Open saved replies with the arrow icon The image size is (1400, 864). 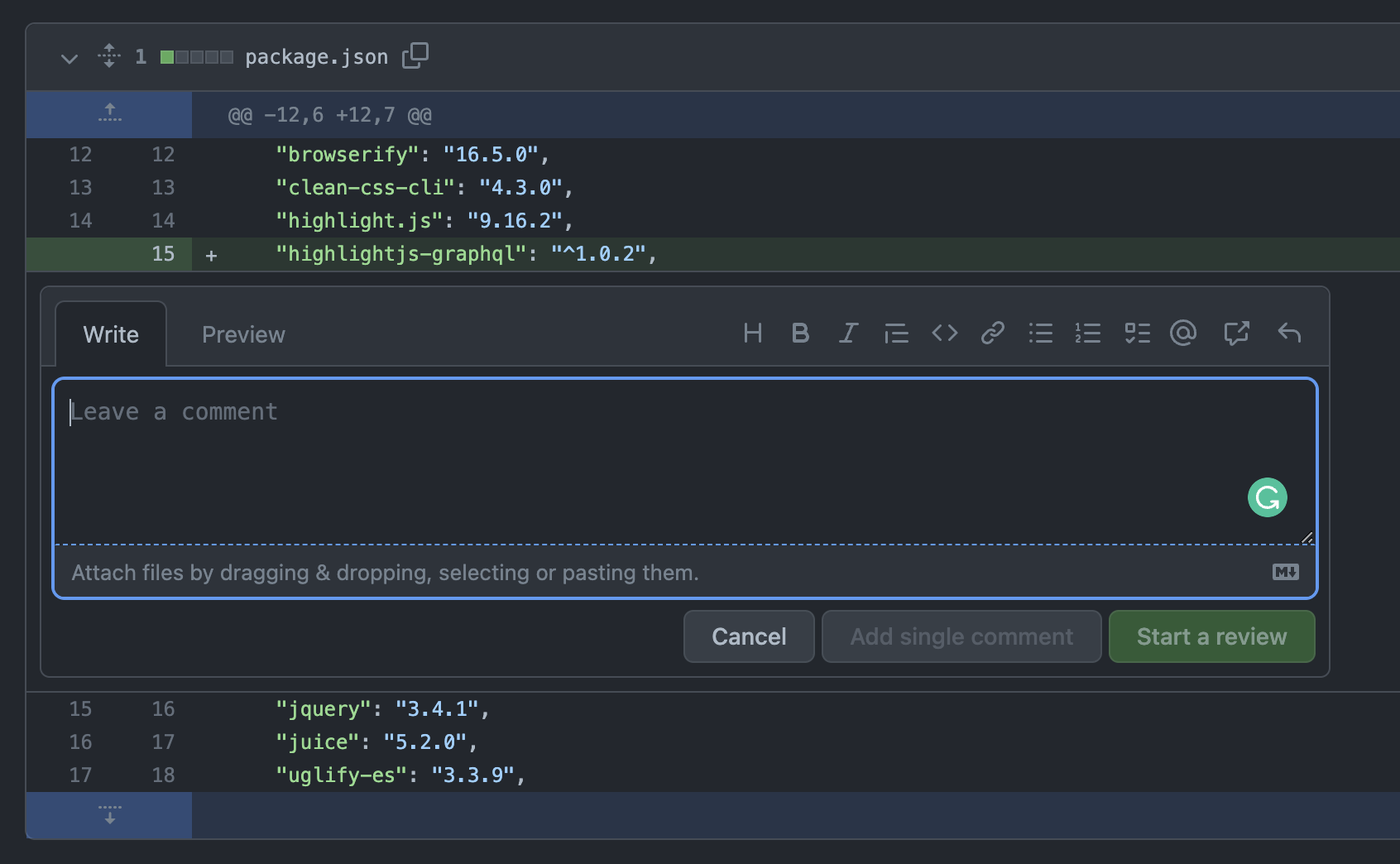[1289, 334]
